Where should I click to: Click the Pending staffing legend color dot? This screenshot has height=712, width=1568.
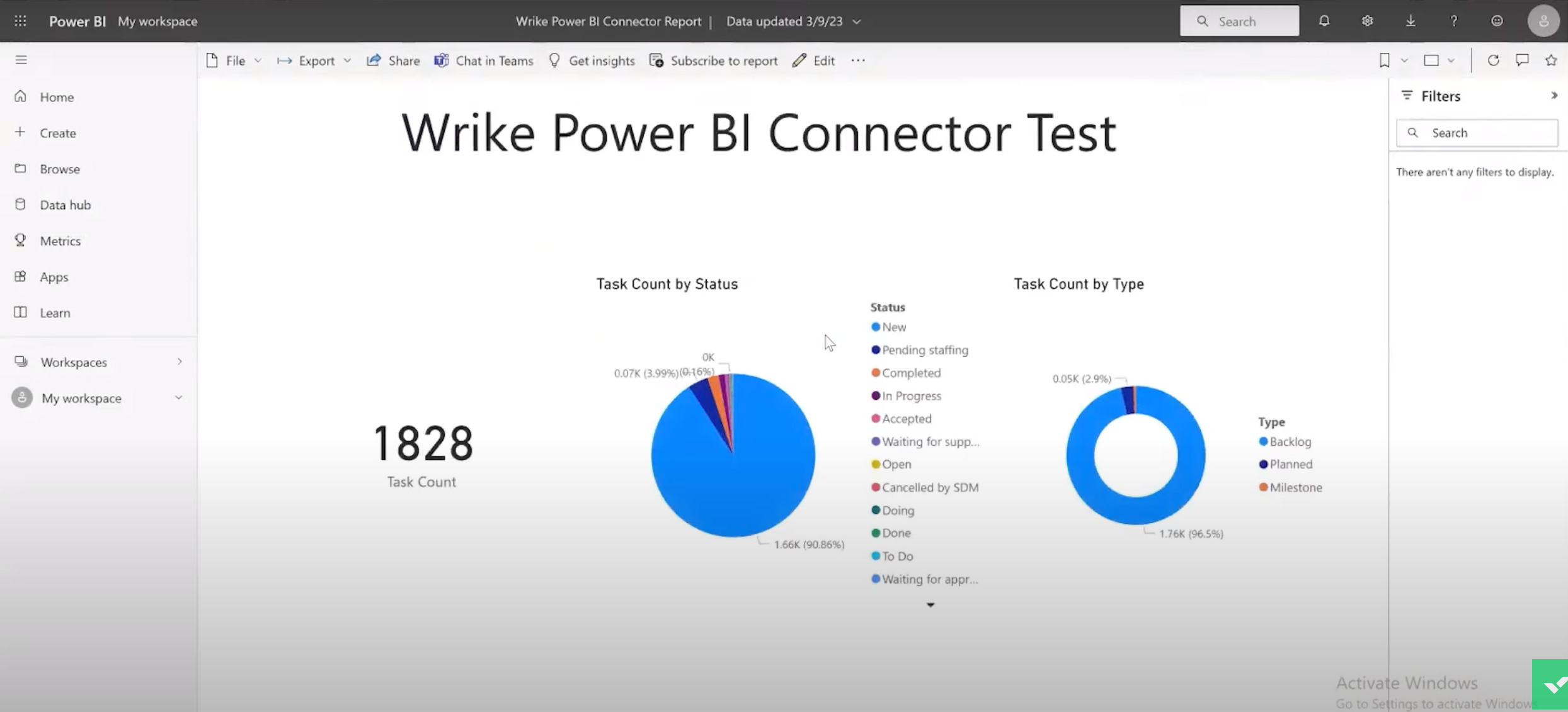click(876, 350)
